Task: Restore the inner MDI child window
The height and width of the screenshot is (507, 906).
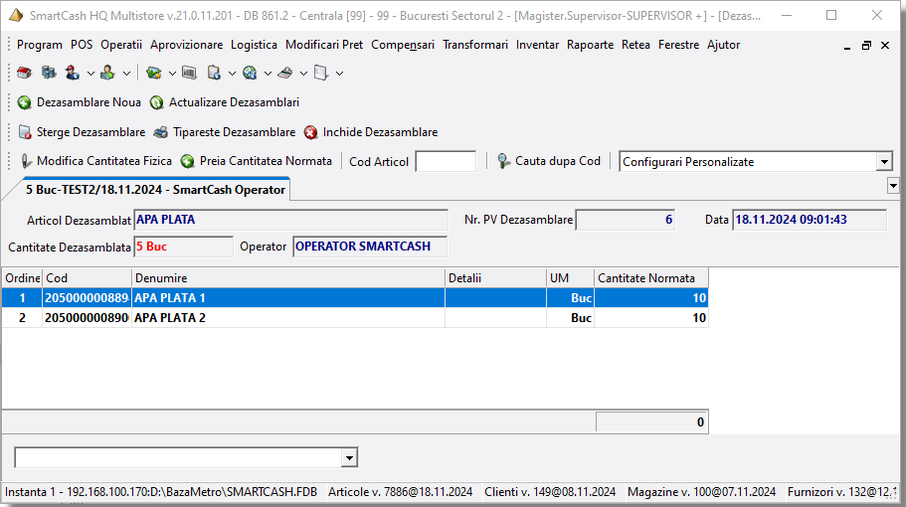Action: click(866, 45)
